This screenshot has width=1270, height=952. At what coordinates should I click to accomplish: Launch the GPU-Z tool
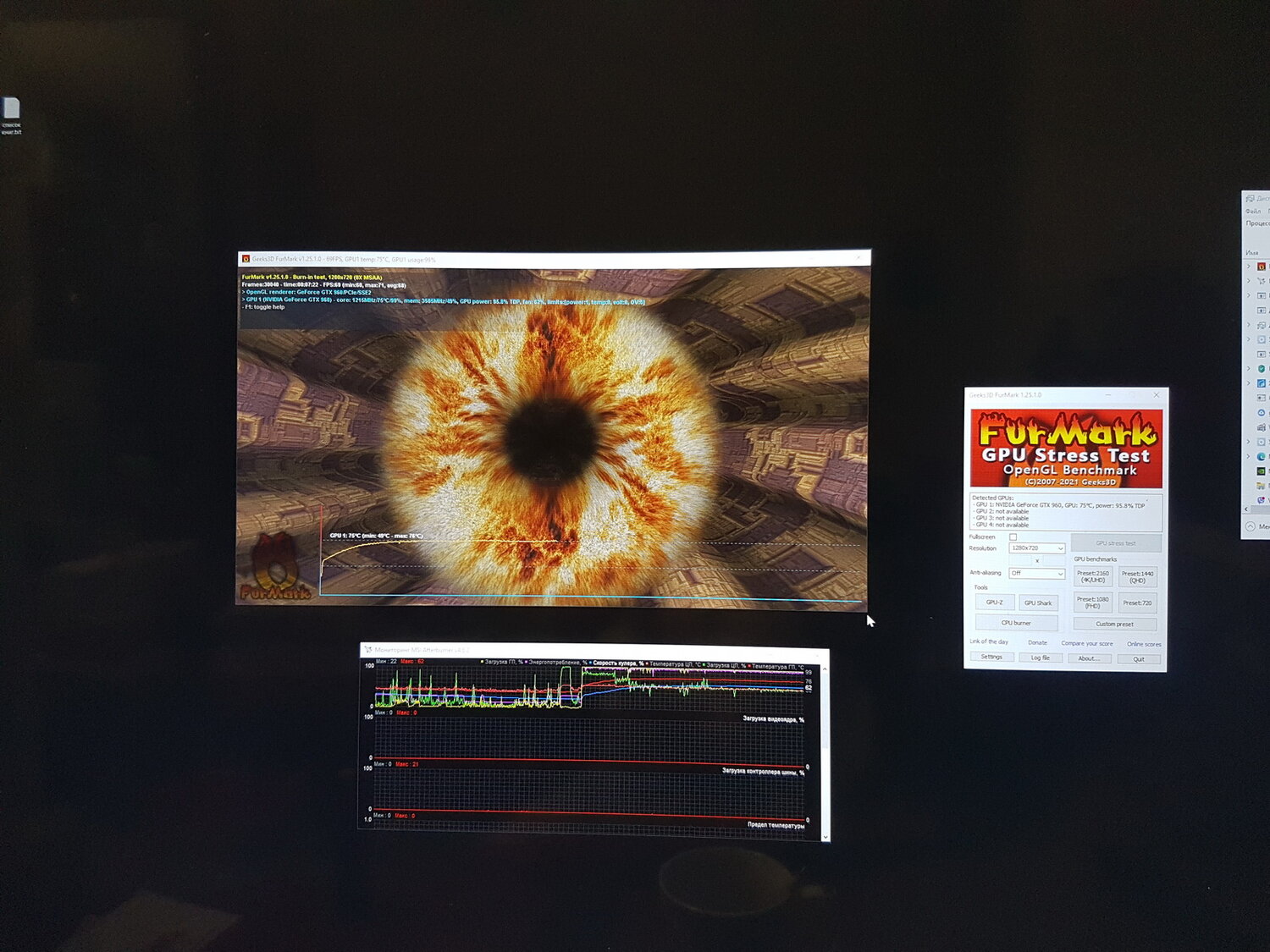(x=995, y=603)
